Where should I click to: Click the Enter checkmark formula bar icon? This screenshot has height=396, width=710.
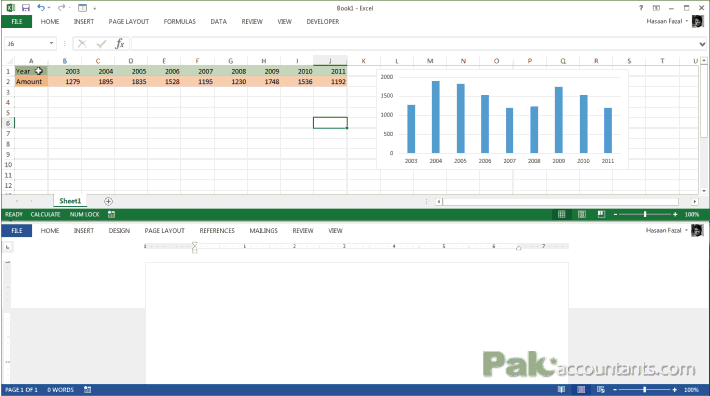coord(101,43)
